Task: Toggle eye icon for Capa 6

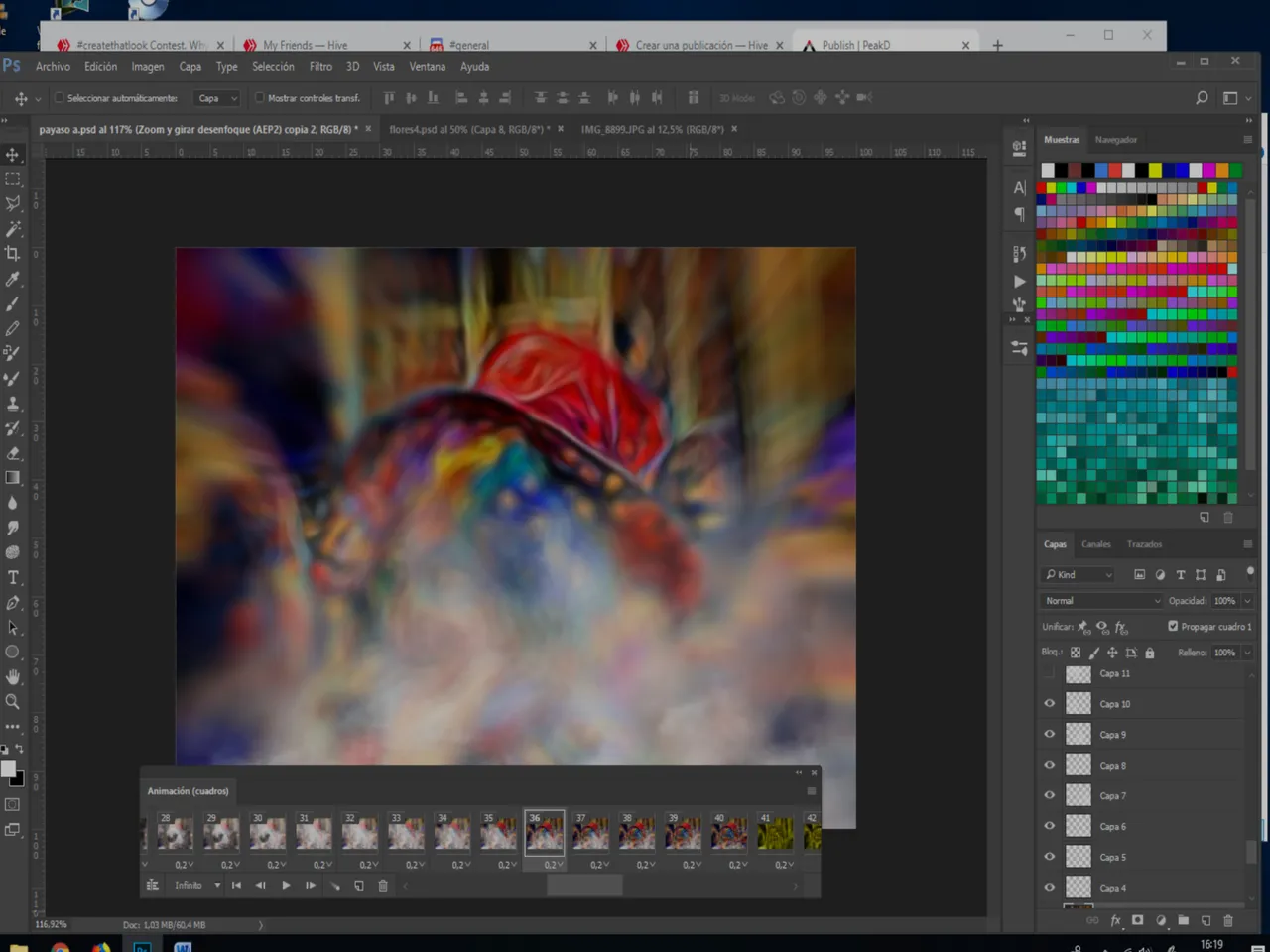Action: 1049,826
